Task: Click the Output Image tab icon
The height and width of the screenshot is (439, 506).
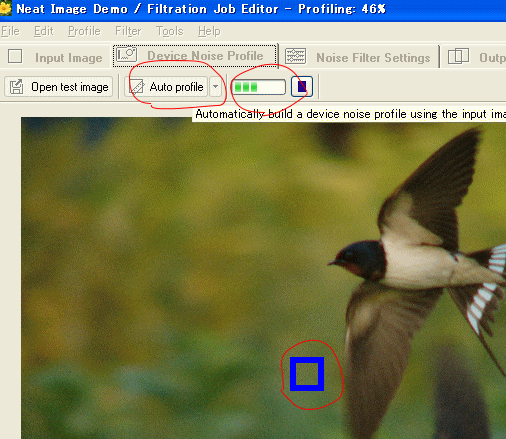Action: coord(458,56)
